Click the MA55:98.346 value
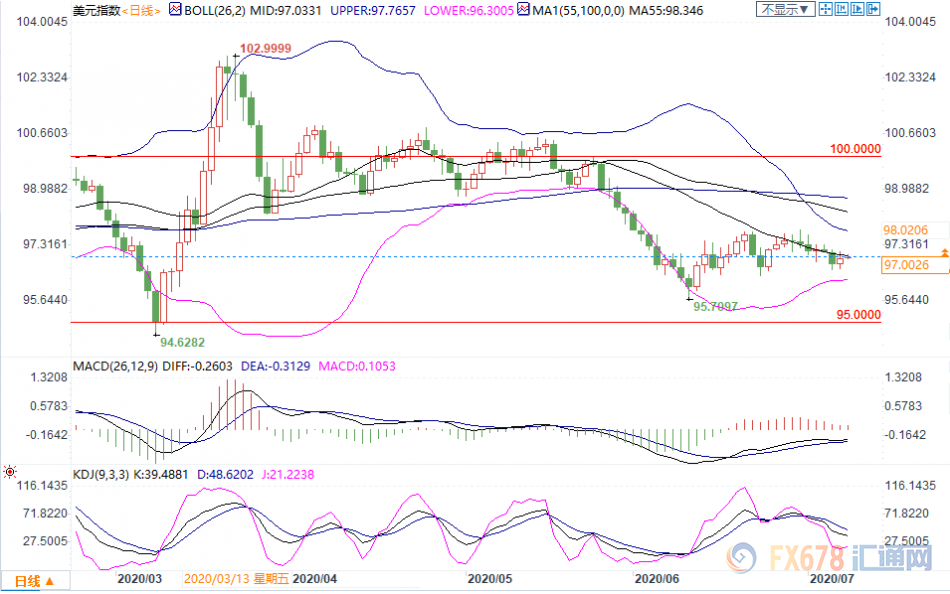The width and height of the screenshot is (950, 594). click(x=666, y=10)
